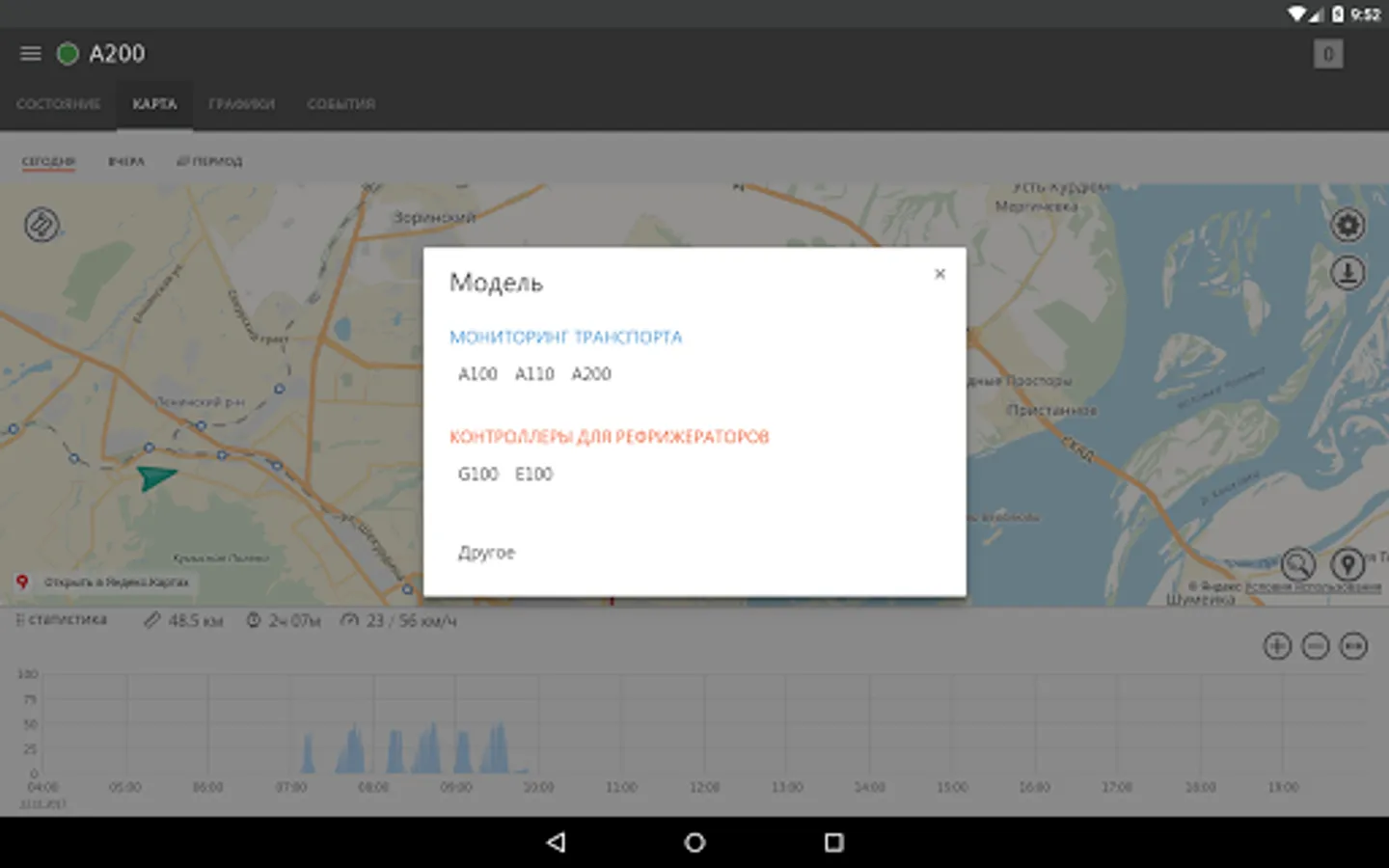
Task: Tap the 23 / 56 км/ч speed statistic
Action: (x=398, y=621)
